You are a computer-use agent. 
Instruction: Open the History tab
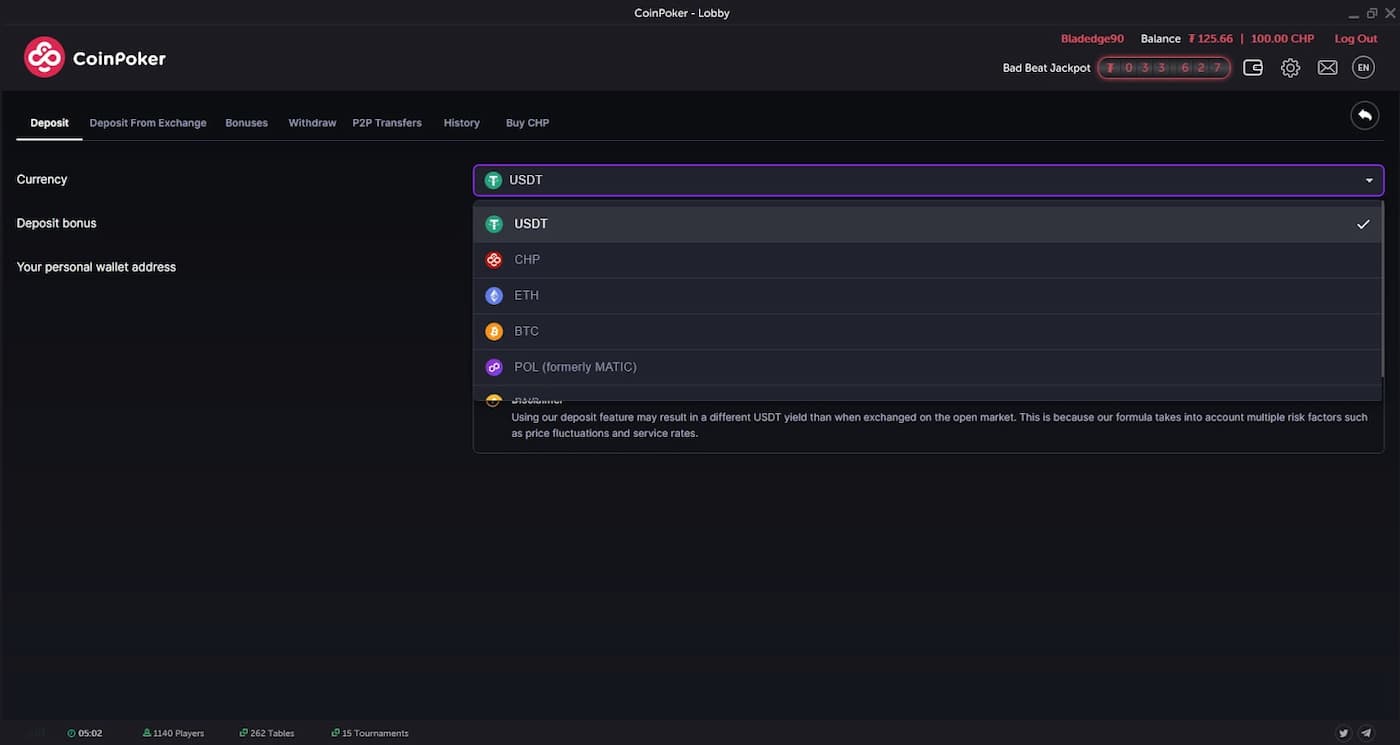coord(462,123)
